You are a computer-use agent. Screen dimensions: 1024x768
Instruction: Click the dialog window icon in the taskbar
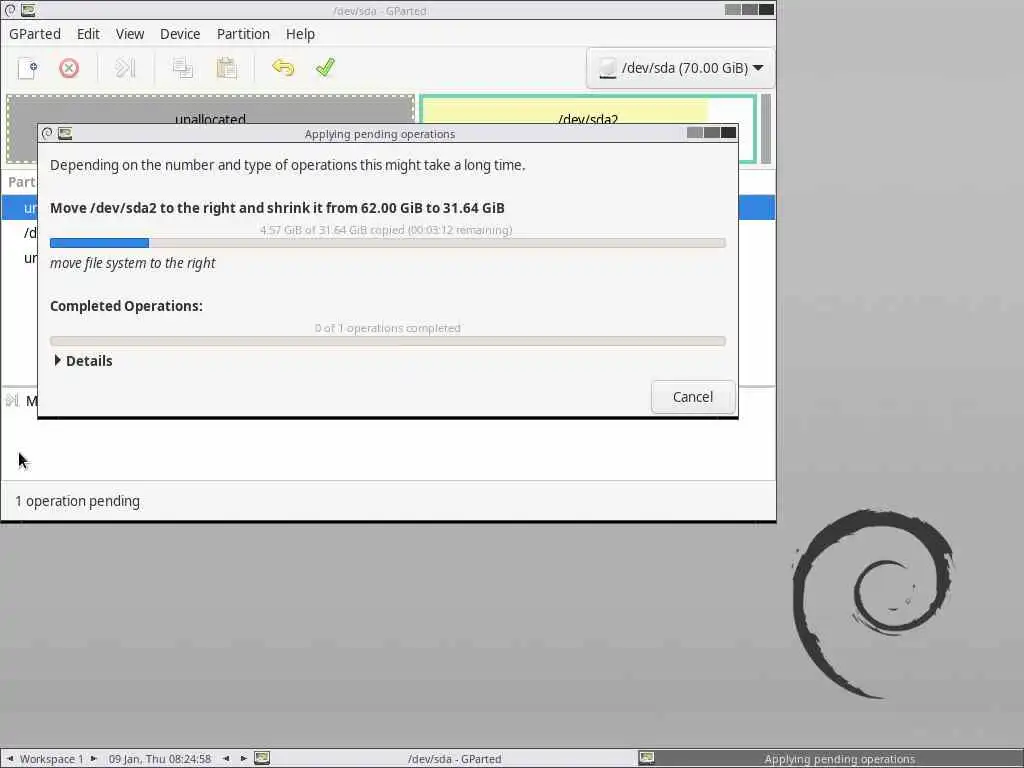647,758
